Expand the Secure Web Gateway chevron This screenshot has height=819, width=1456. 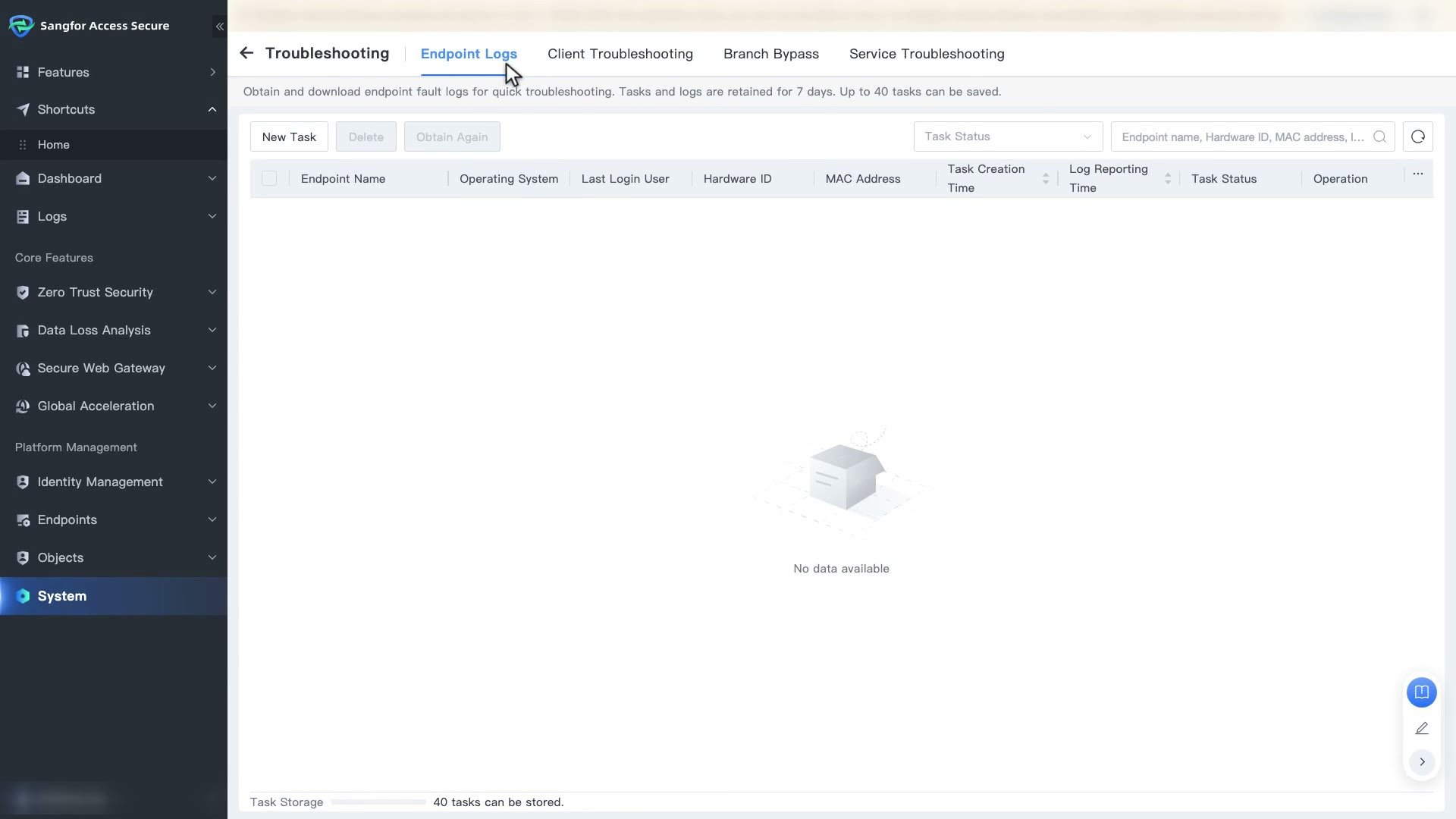coord(212,368)
